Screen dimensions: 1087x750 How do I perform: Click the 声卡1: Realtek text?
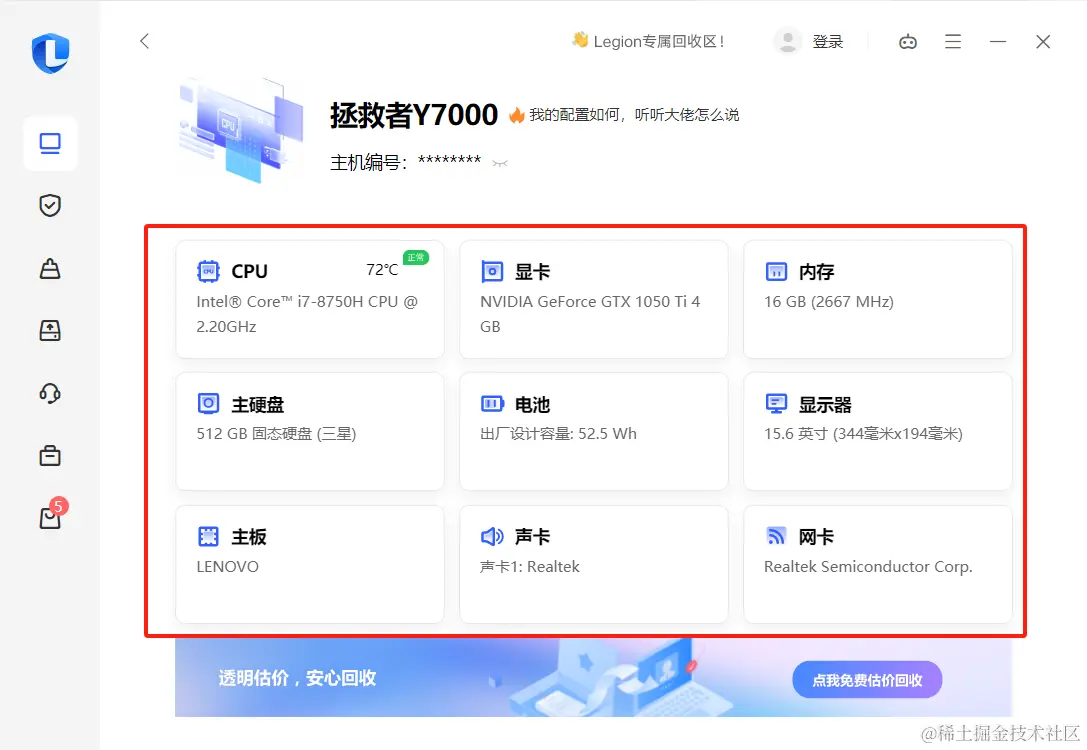tap(530, 567)
